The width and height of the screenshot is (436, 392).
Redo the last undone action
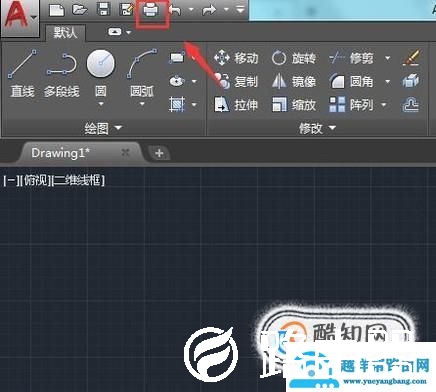click(x=209, y=10)
